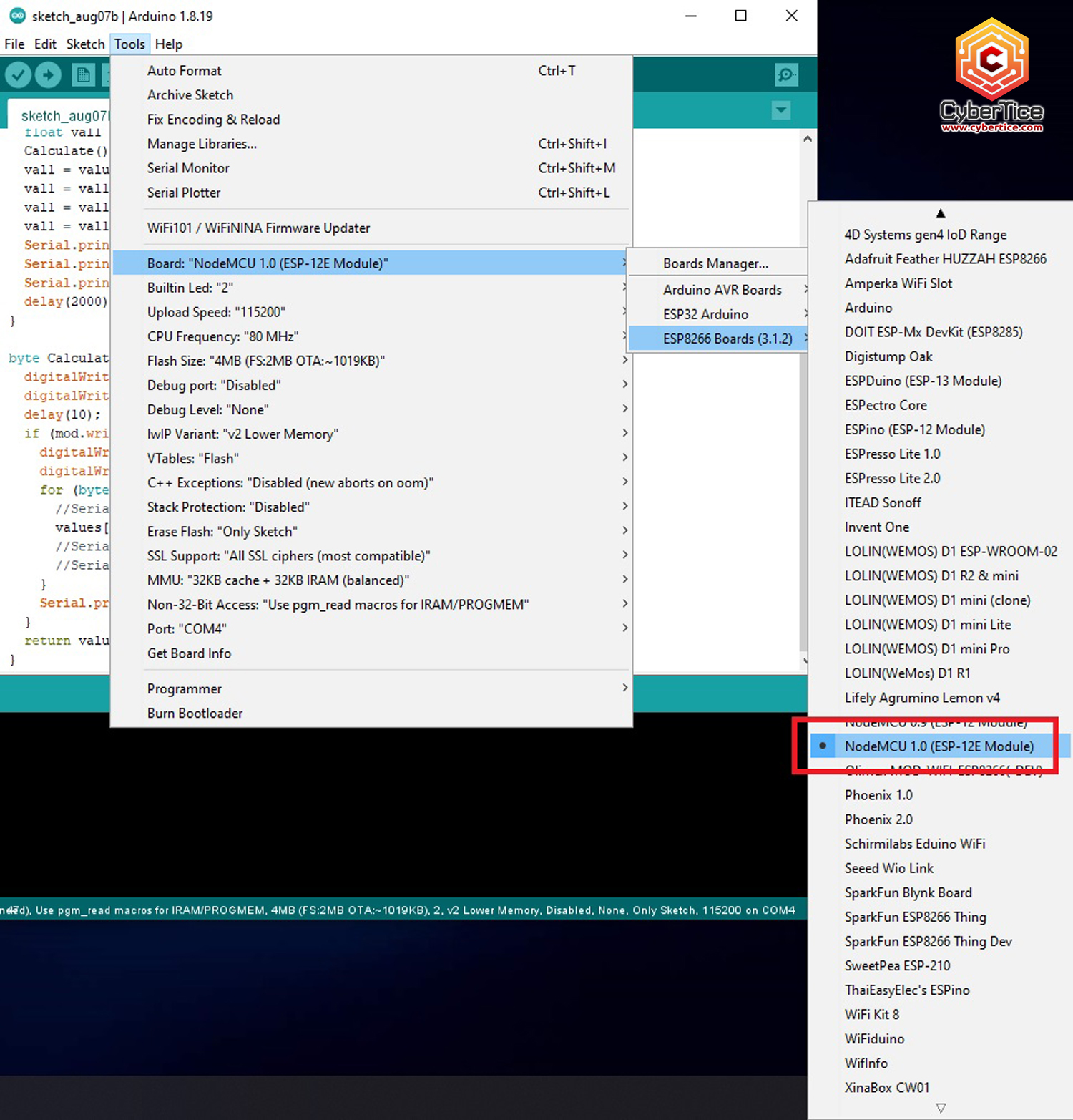Click the Verify checkmark toolbar icon

click(18, 74)
